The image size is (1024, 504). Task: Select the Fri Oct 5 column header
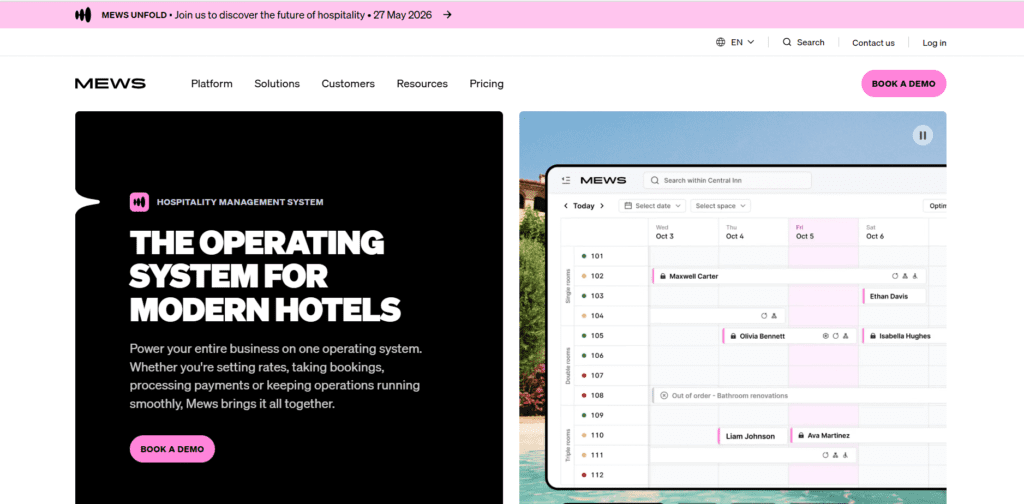[x=823, y=232]
